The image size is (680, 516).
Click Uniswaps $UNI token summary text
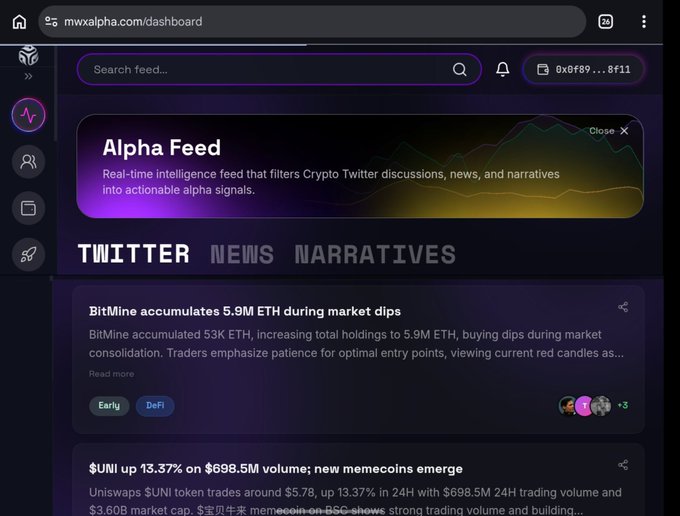click(356, 501)
